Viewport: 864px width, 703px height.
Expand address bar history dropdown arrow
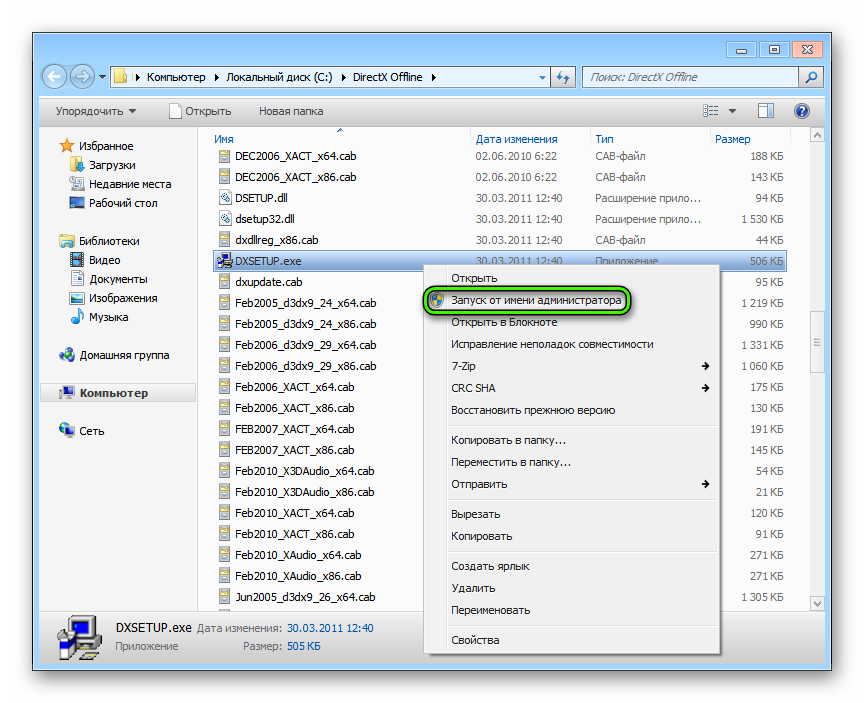click(x=542, y=78)
